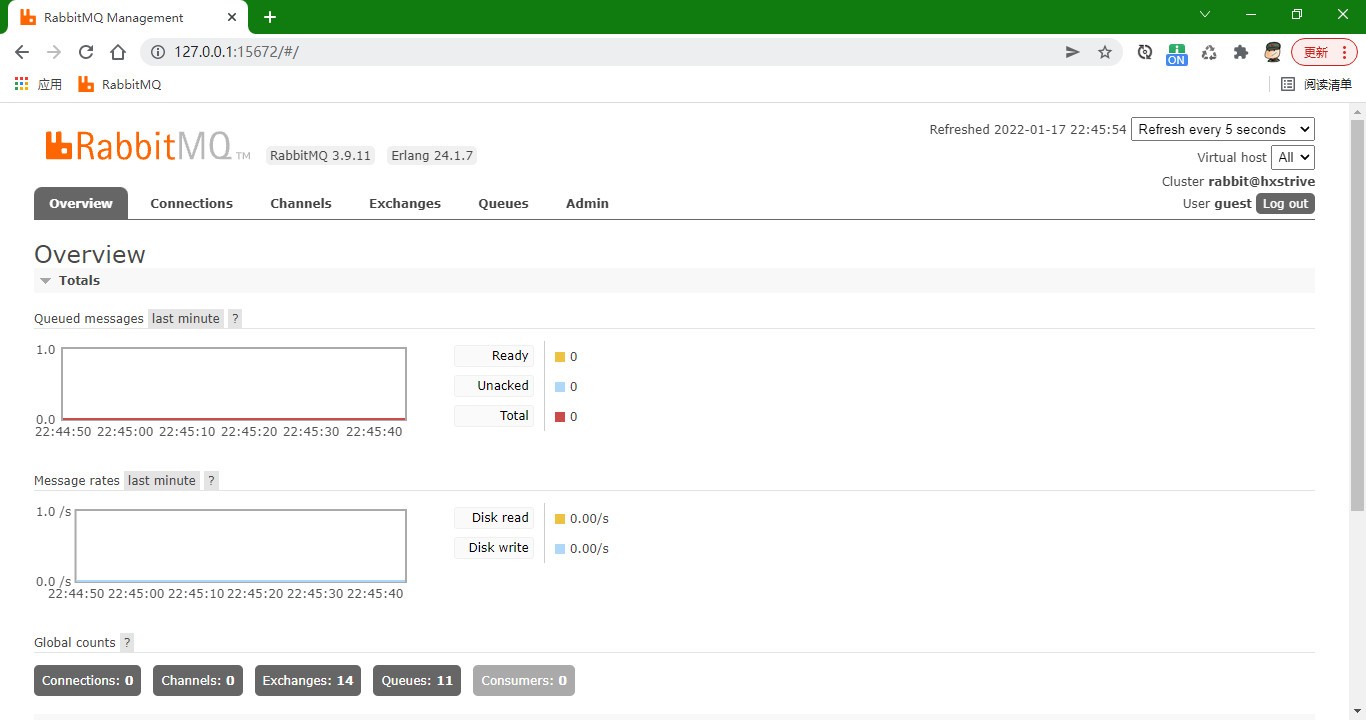Viewport: 1366px width, 720px height.
Task: Click the RabbitMQ 3.9.11 version label
Action: click(321, 155)
